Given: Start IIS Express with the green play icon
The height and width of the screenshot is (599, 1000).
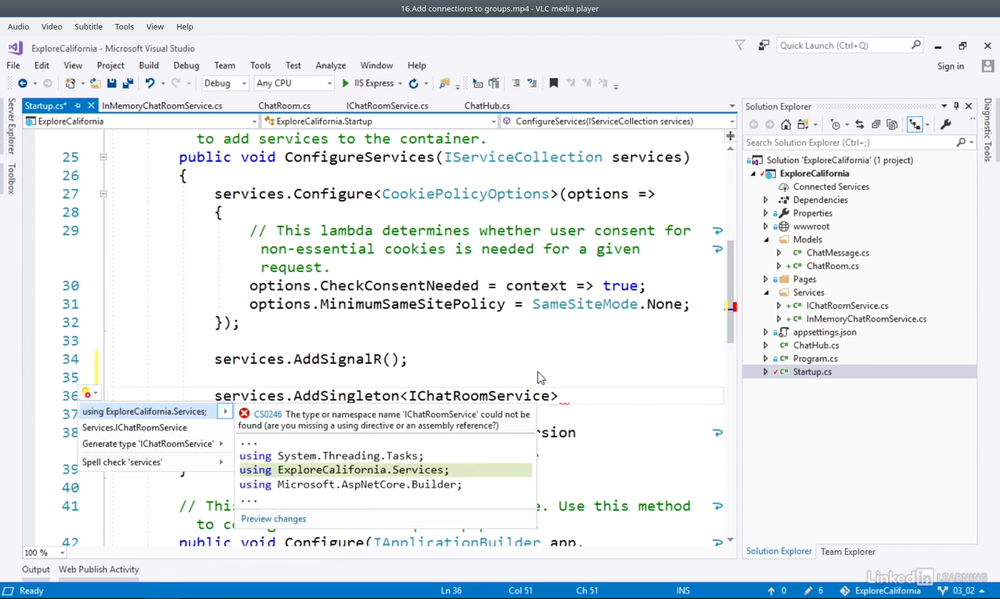Looking at the screenshot, I should (346, 83).
